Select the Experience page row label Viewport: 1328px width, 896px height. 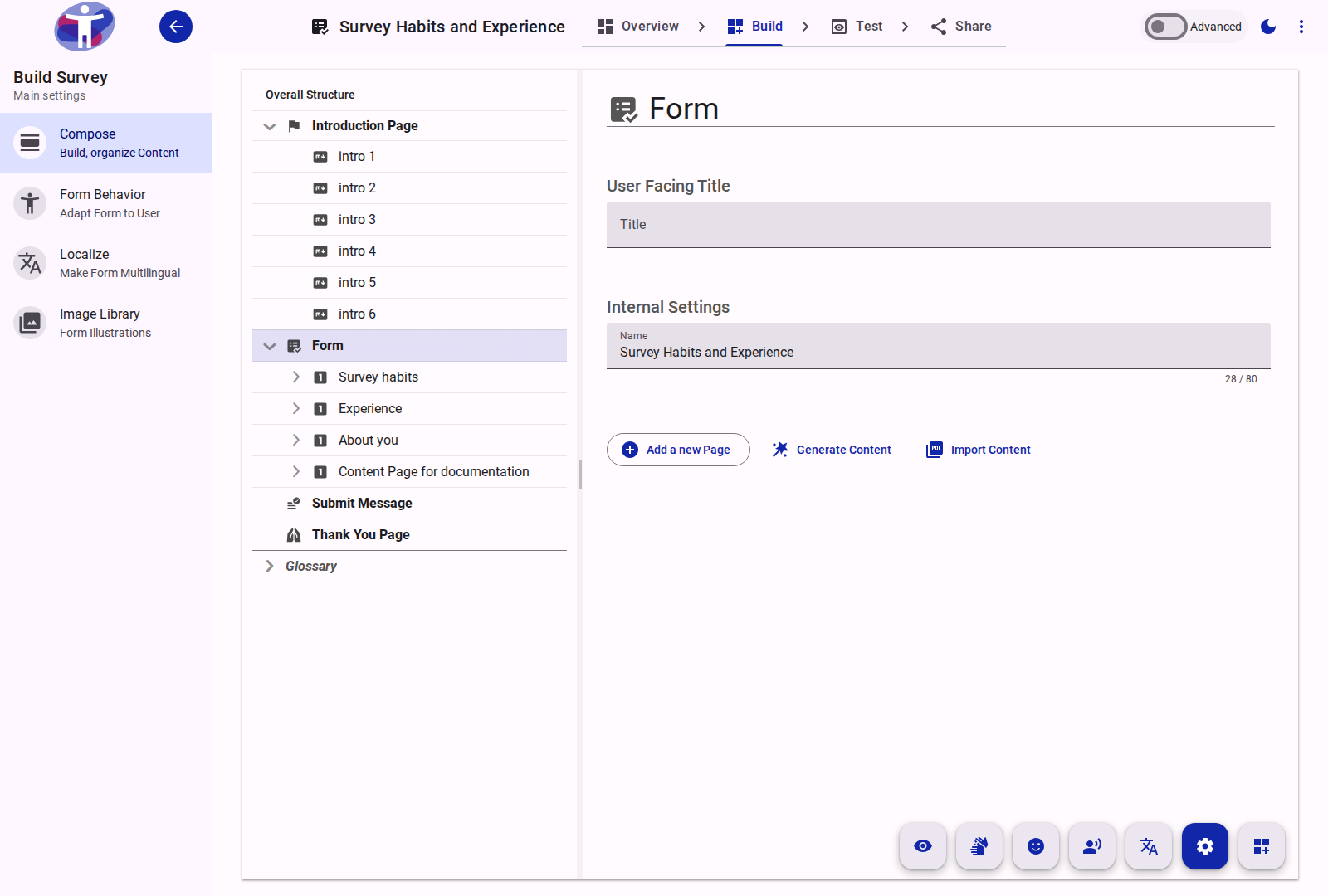[370, 409]
